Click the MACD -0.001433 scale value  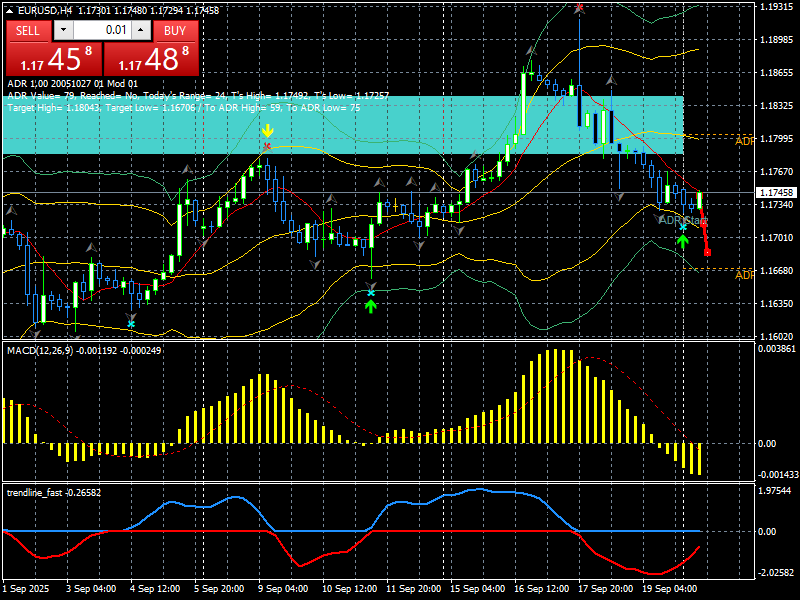[x=777, y=474]
